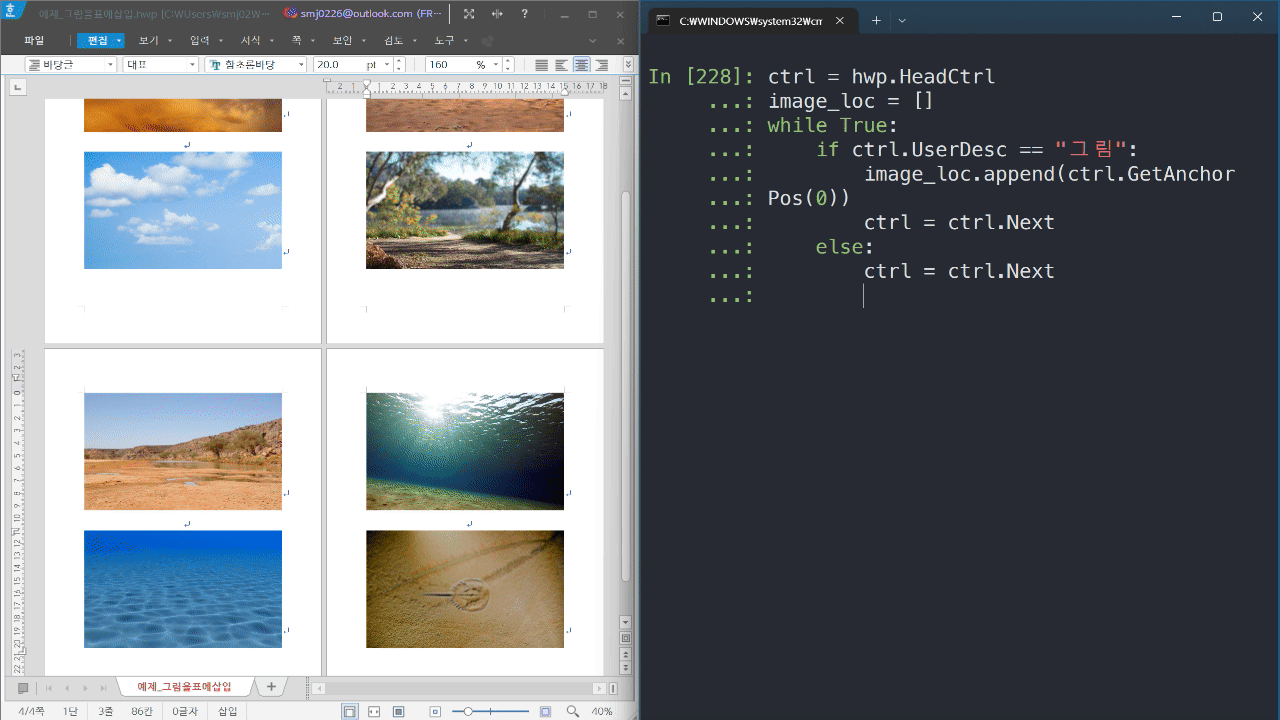Open Hangul help question mark
The width and height of the screenshot is (1280, 720).
(525, 14)
